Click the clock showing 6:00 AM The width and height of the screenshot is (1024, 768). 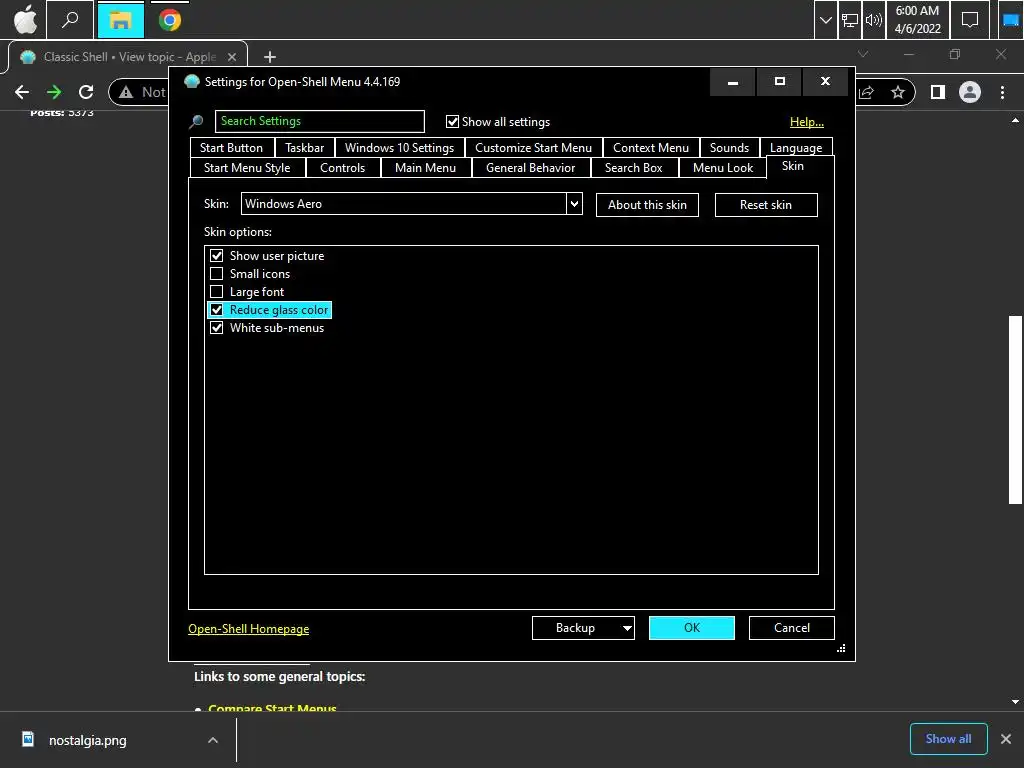click(918, 20)
